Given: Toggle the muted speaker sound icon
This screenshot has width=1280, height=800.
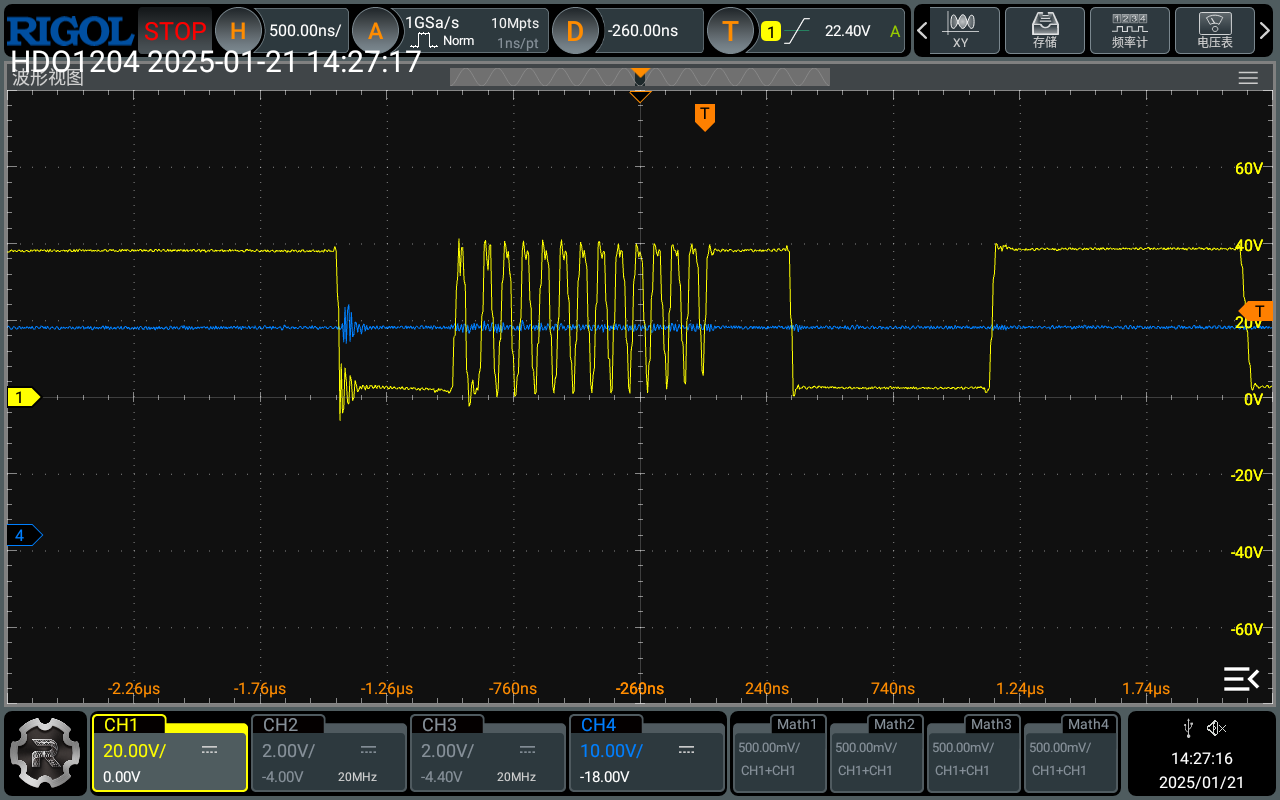Looking at the screenshot, I should [x=1216, y=727].
